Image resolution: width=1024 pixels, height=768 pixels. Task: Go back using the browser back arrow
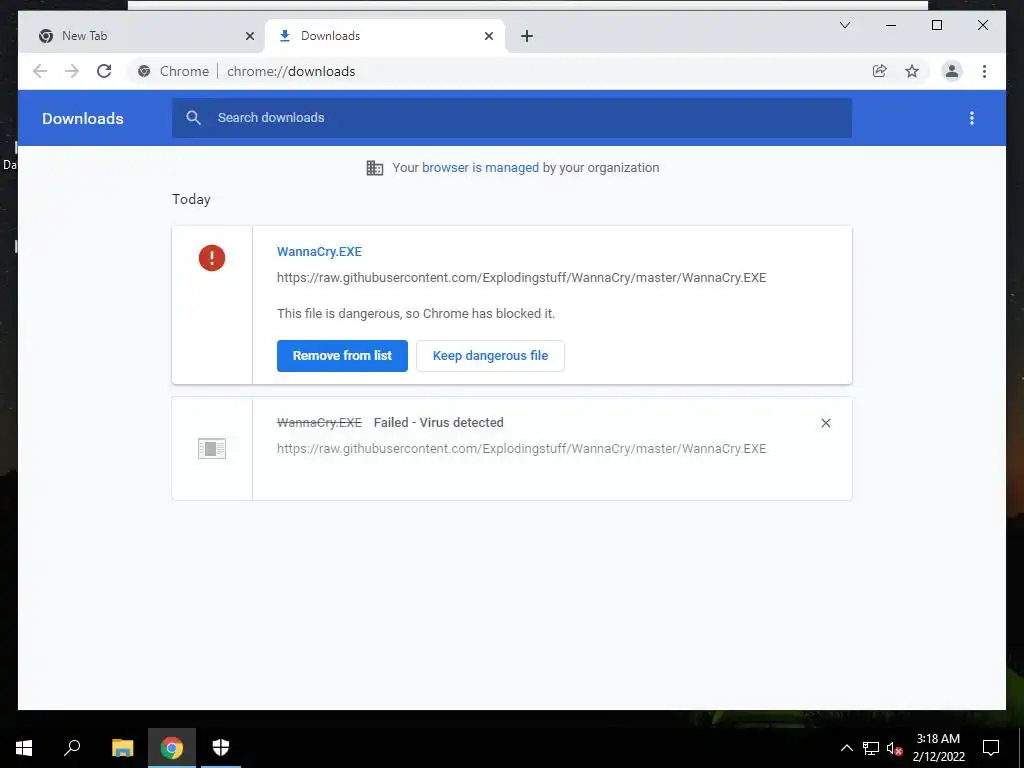(40, 71)
